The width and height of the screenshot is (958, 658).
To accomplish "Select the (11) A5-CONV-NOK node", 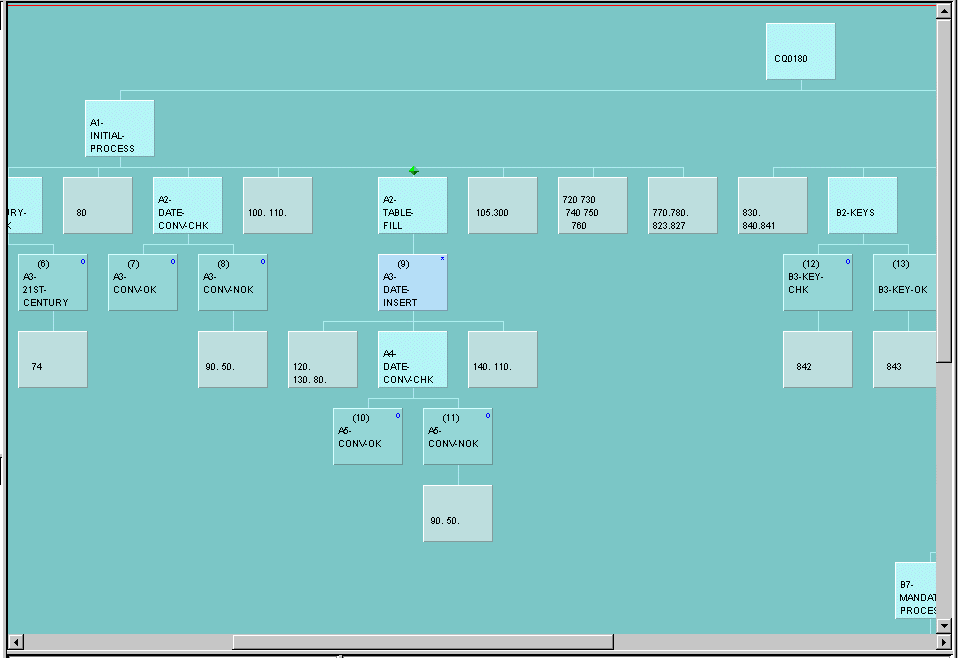I will [457, 437].
